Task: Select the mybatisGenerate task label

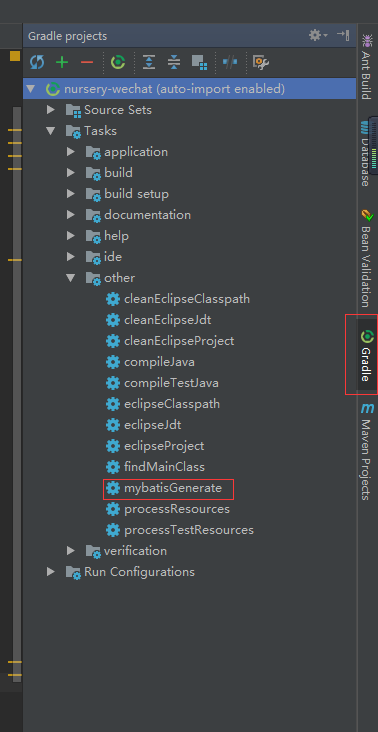Action: coord(173,488)
